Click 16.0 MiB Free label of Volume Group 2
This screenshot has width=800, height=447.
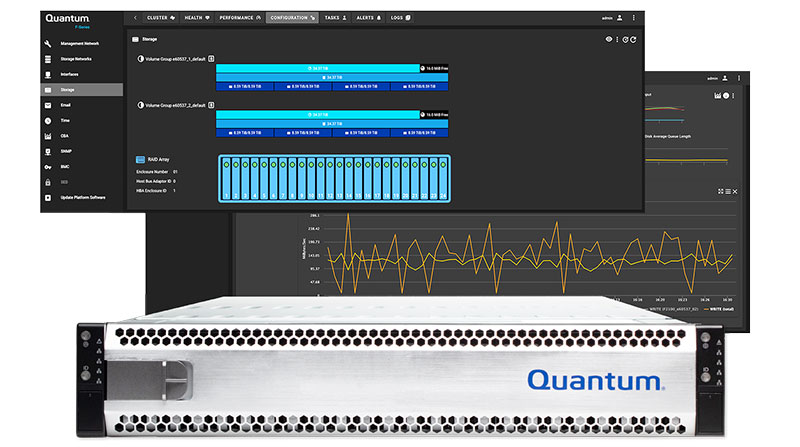[x=434, y=115]
